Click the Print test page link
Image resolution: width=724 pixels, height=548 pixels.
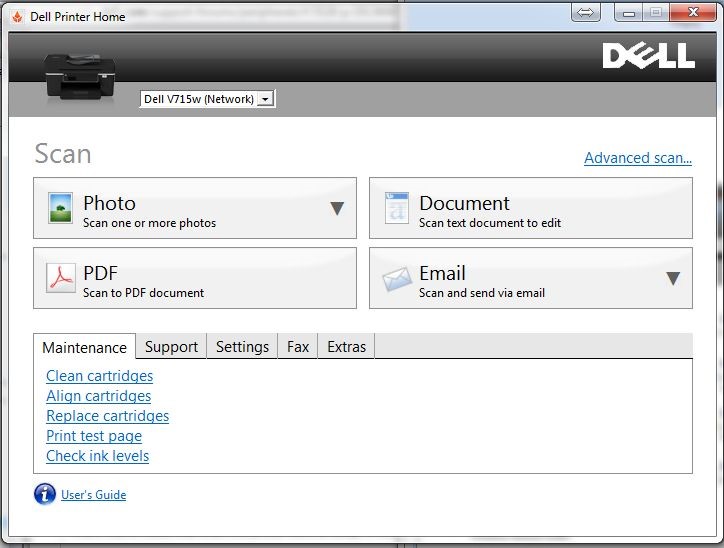pos(94,436)
